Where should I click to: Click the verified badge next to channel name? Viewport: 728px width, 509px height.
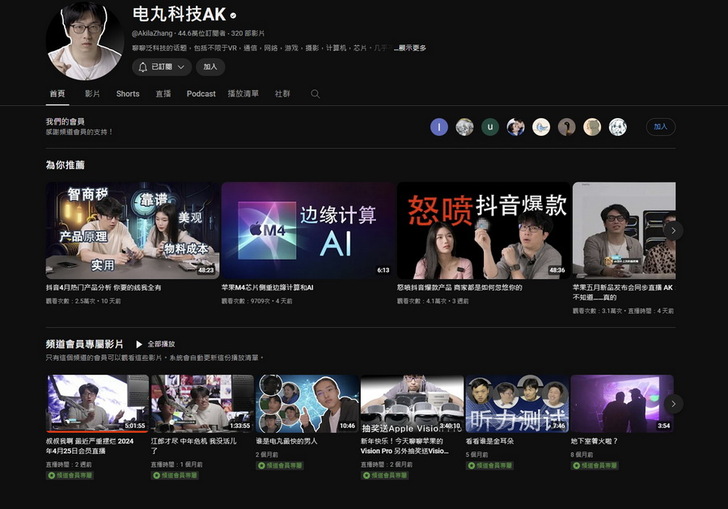point(233,16)
